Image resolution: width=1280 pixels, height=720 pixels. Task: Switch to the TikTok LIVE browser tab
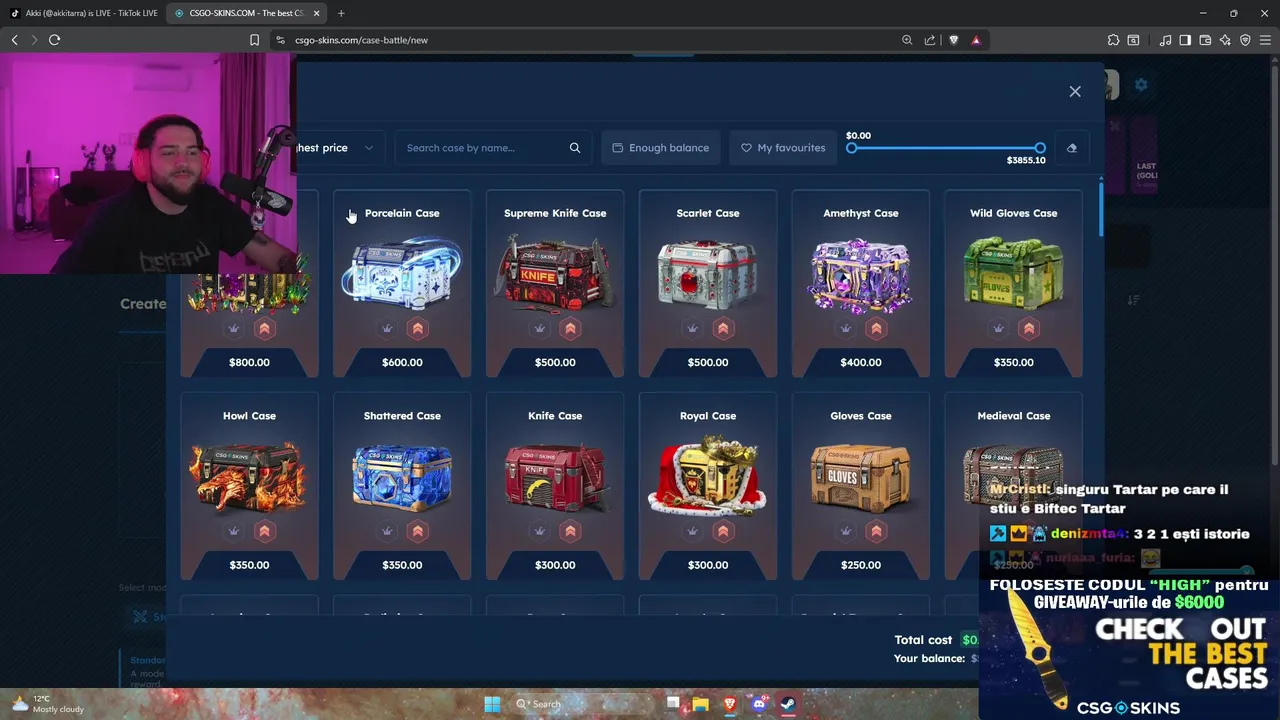click(84, 13)
